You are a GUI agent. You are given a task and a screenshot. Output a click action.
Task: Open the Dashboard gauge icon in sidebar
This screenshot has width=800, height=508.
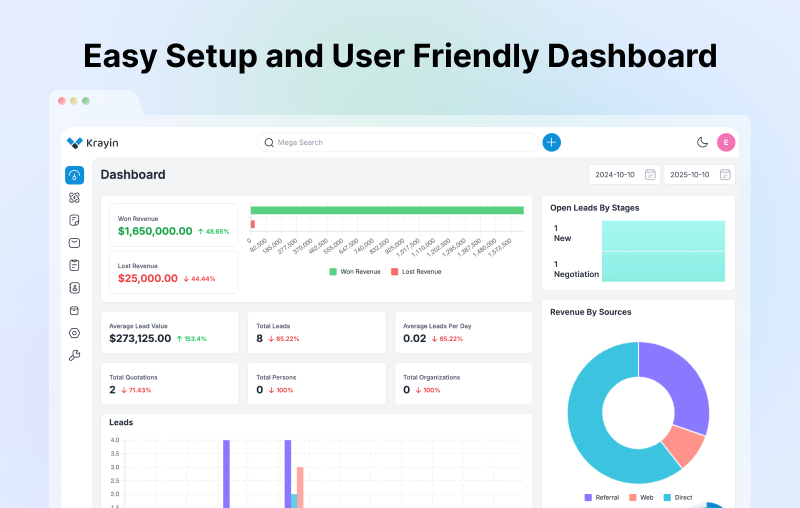[74, 175]
